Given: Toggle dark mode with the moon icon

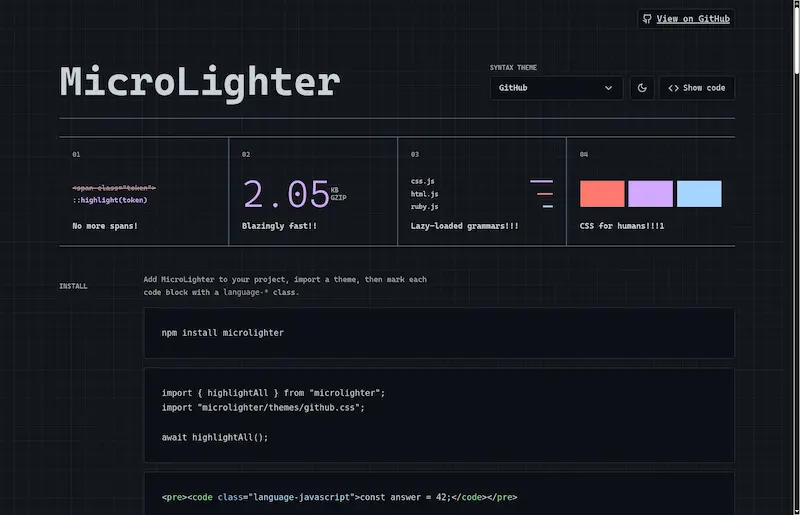Looking at the screenshot, I should tap(642, 88).
